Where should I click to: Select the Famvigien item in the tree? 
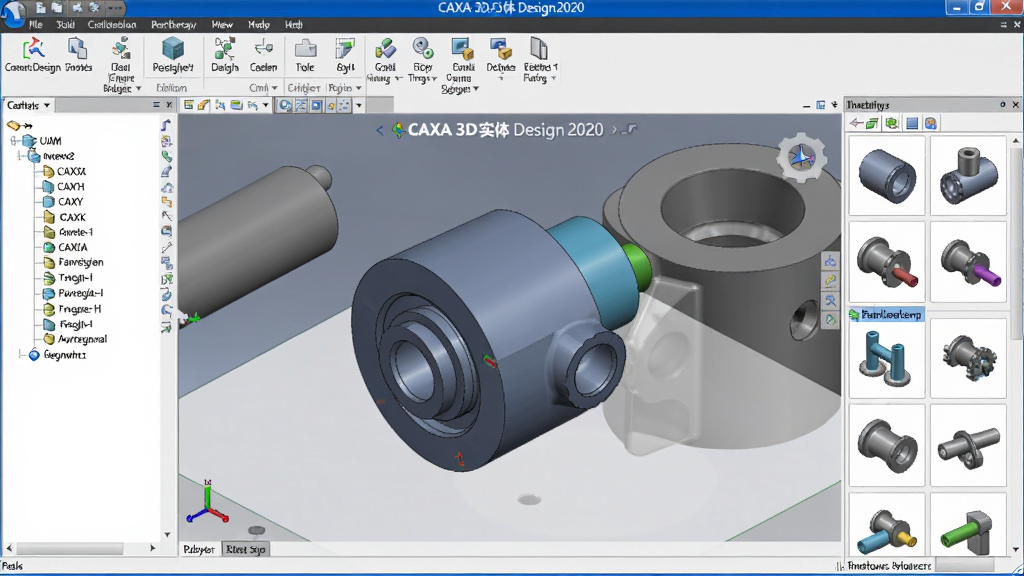coord(80,262)
